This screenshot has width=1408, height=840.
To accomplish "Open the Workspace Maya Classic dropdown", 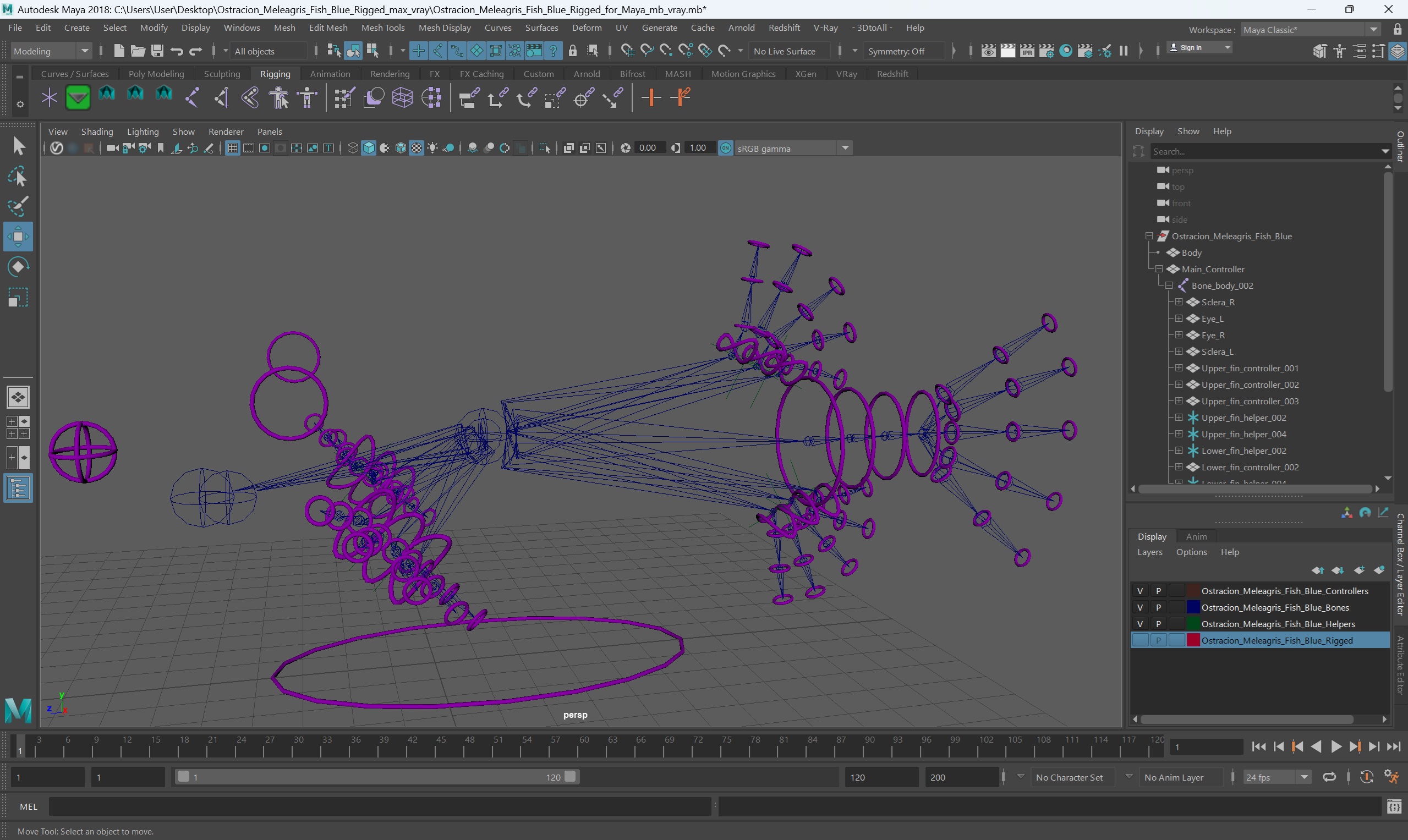I will (1311, 30).
